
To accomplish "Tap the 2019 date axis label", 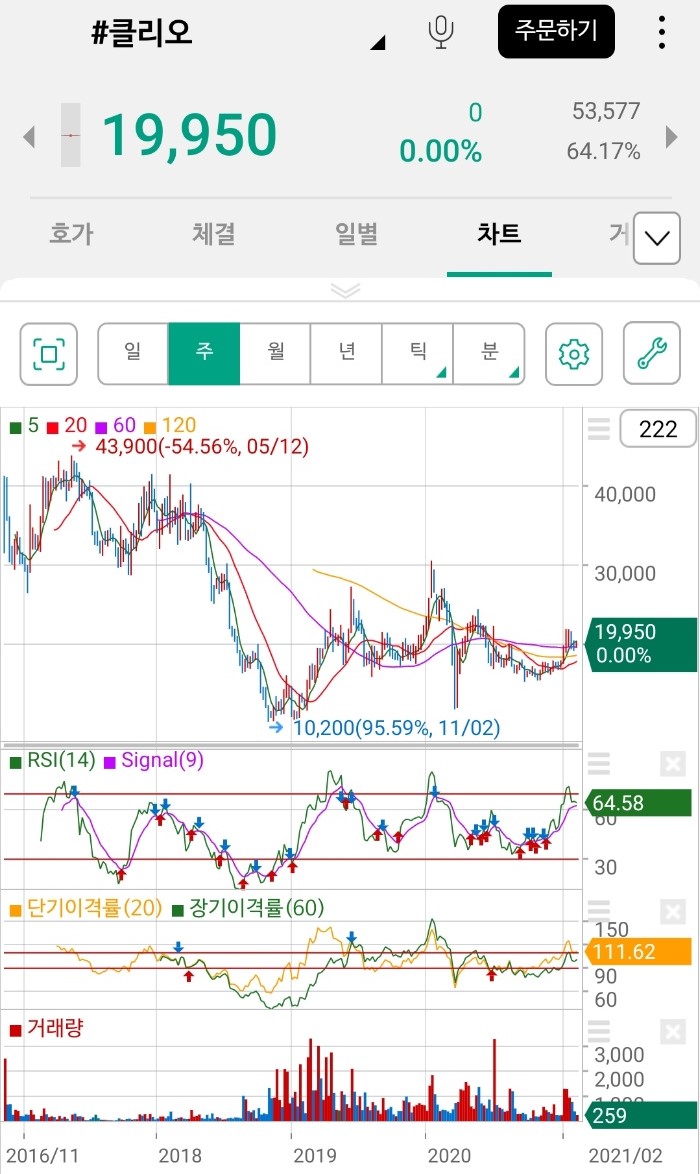I will (314, 1155).
